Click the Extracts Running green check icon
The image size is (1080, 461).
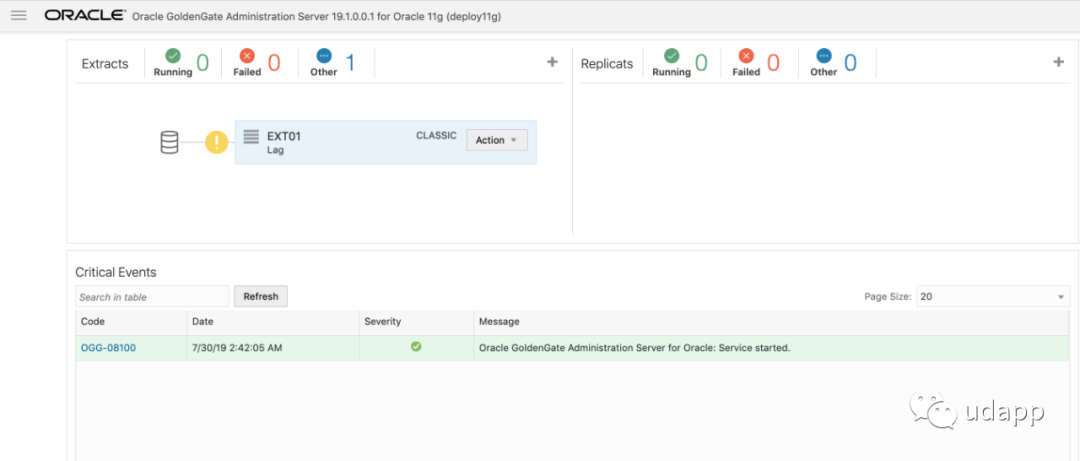pos(173,56)
